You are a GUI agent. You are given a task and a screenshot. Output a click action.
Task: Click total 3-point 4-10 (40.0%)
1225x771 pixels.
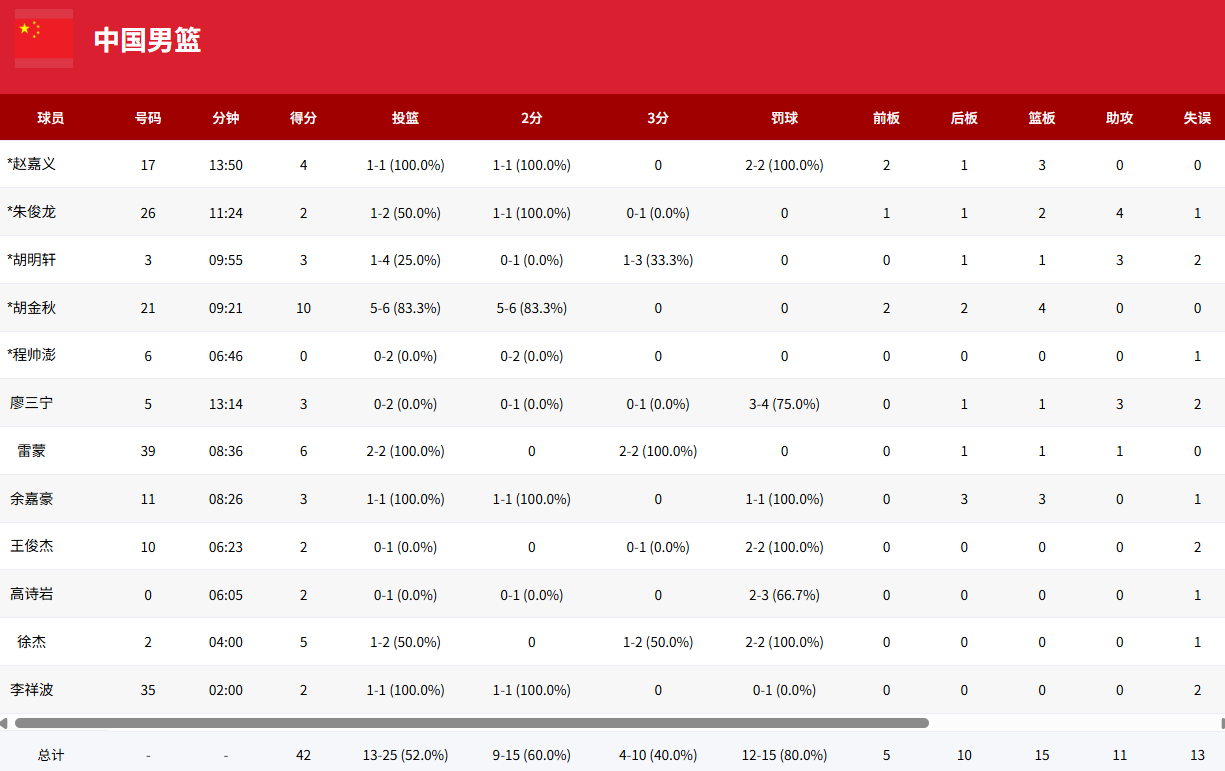tap(658, 755)
